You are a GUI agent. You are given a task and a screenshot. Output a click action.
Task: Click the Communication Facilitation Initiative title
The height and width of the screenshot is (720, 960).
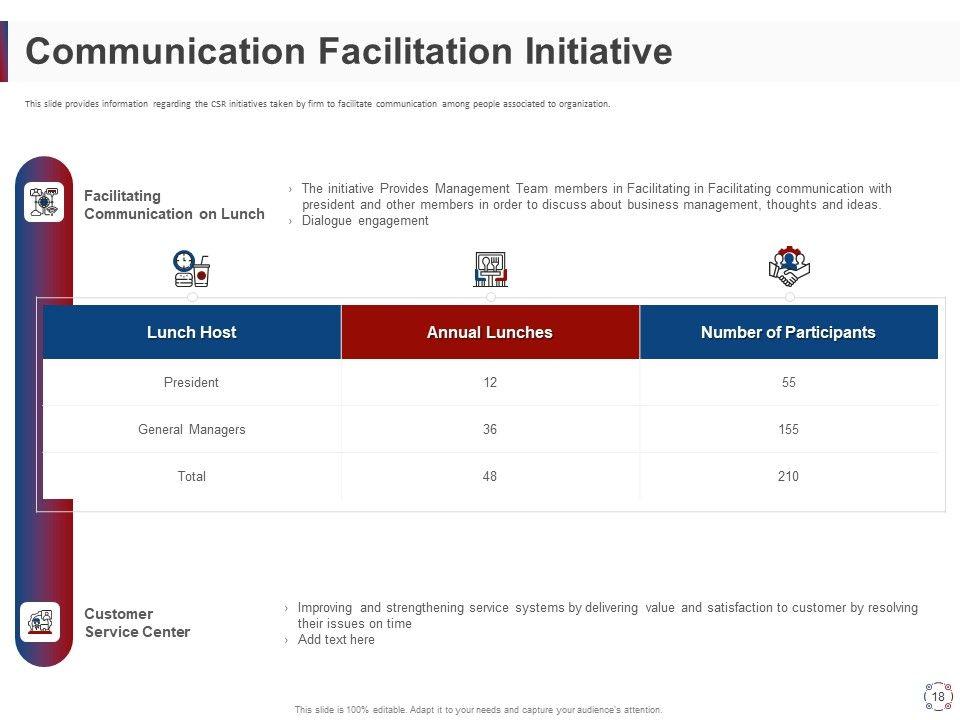tap(349, 51)
